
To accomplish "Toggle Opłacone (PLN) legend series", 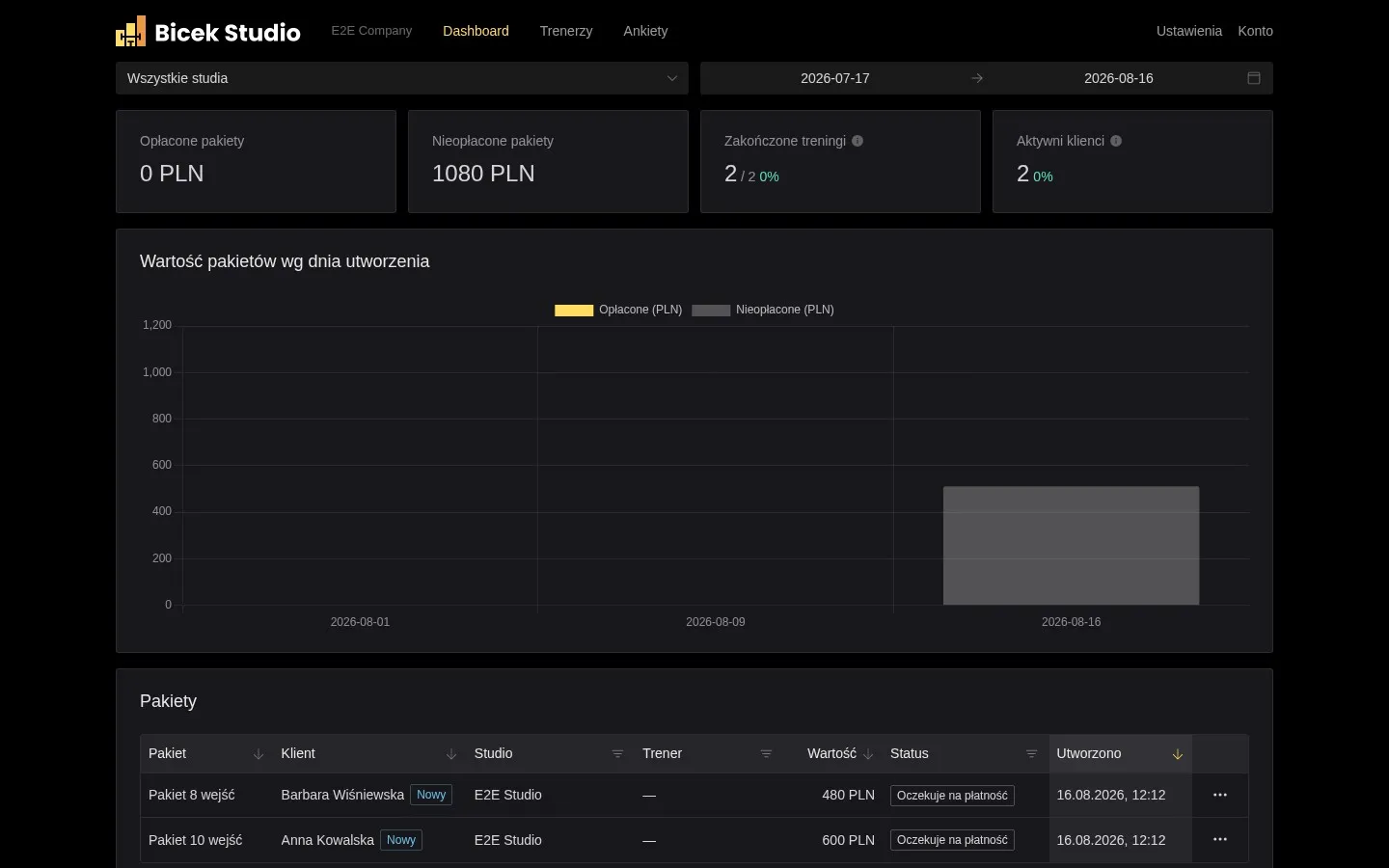I will tap(618, 310).
